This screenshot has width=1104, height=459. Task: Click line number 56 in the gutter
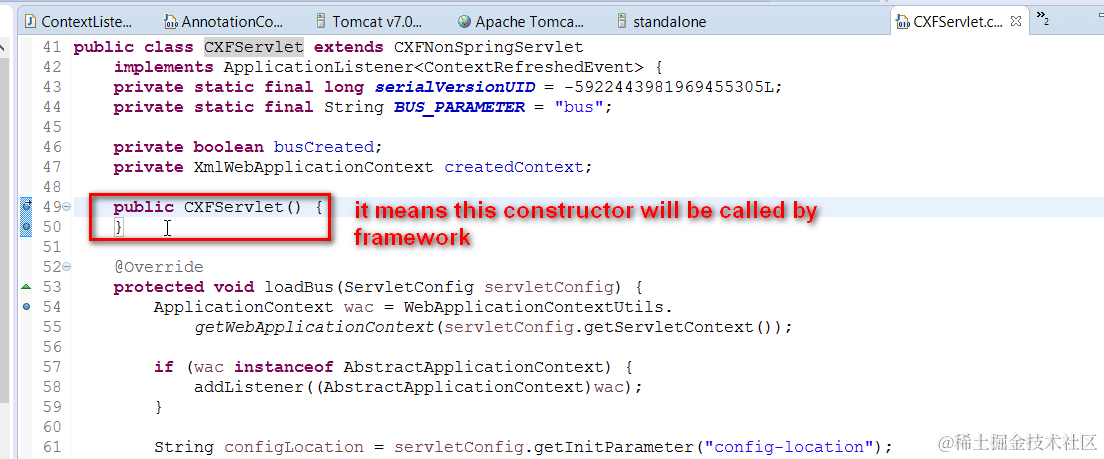pyautogui.click(x=51, y=347)
